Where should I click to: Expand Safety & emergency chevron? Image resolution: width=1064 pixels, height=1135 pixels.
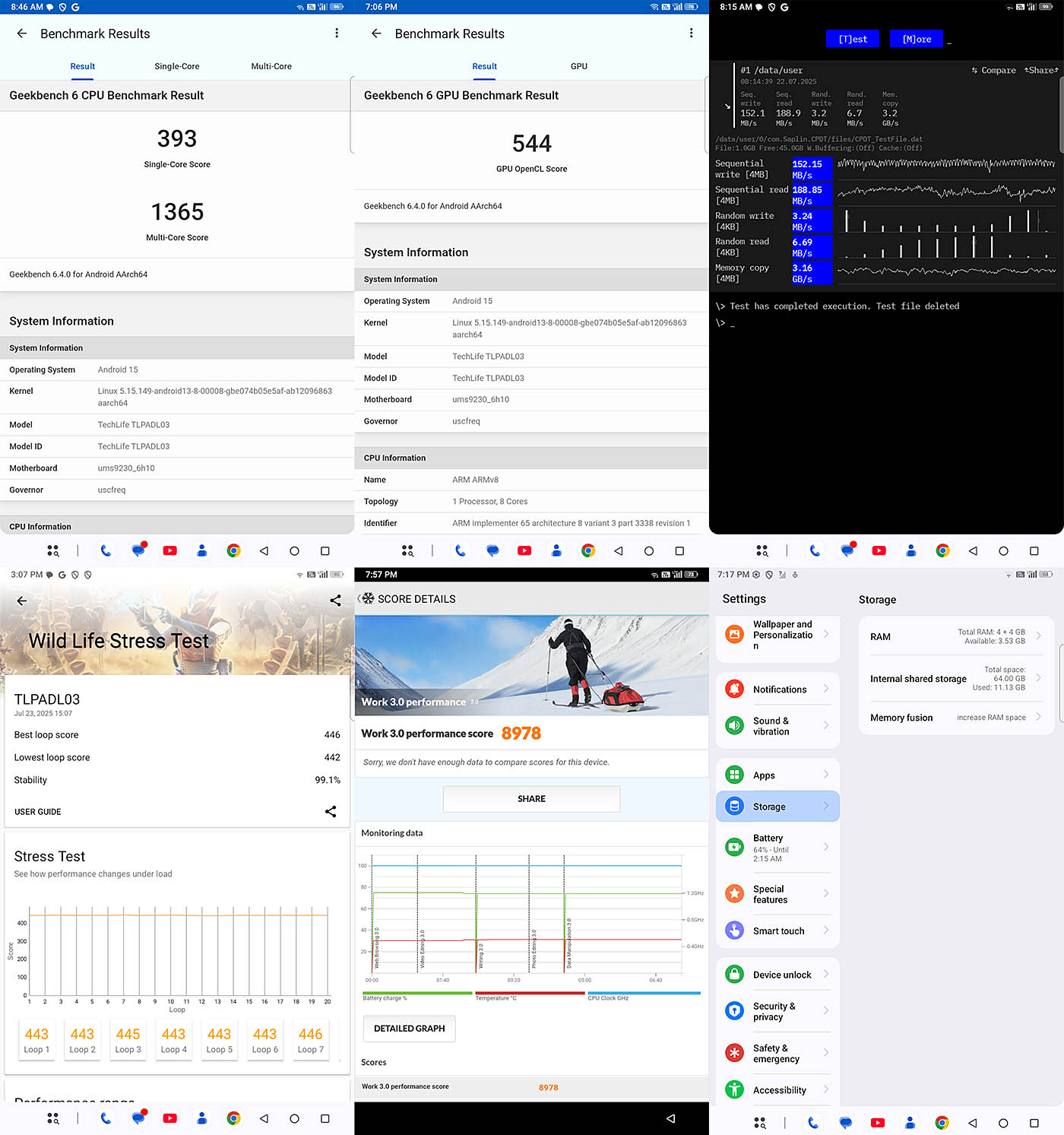tap(826, 1053)
